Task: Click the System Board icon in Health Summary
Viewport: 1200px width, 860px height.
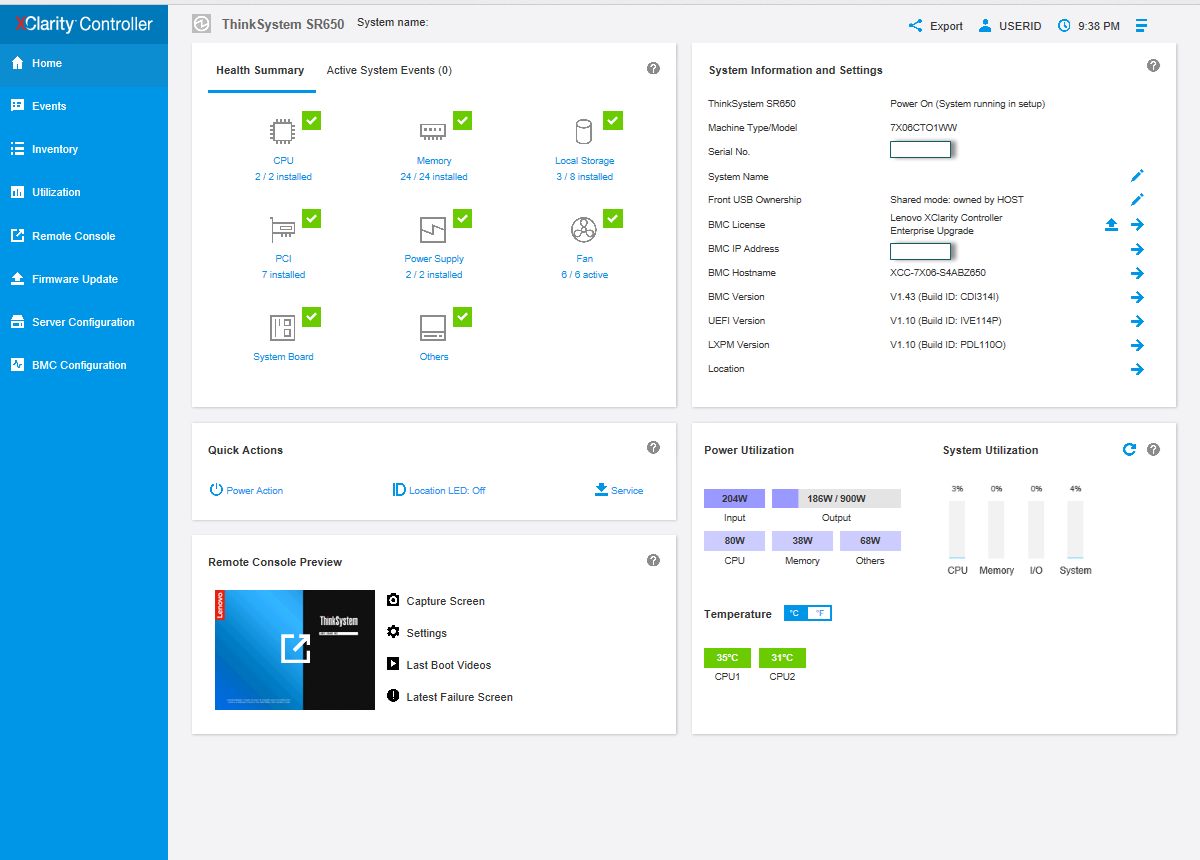Action: [x=283, y=328]
